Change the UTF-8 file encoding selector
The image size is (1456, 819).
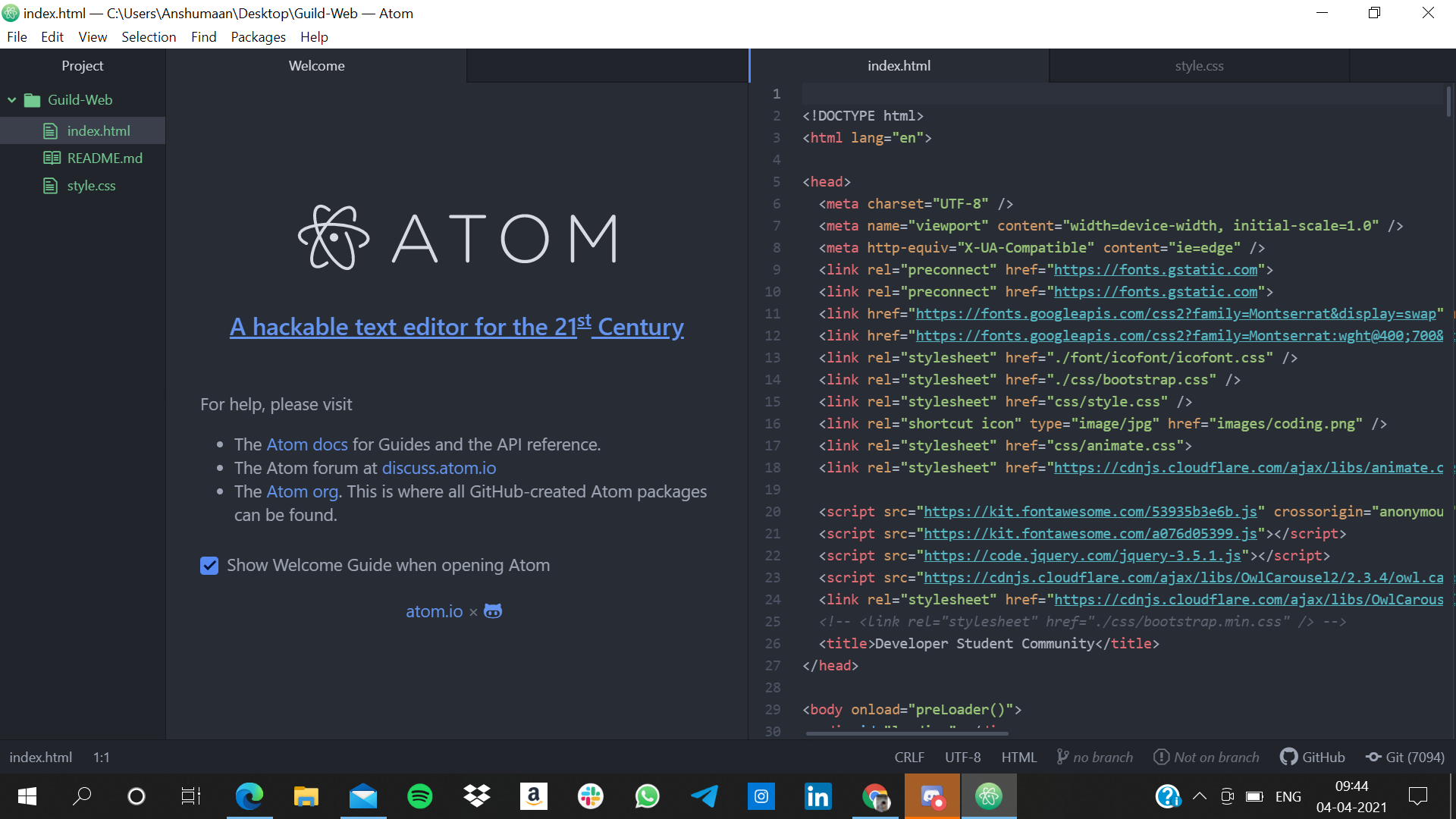(962, 757)
